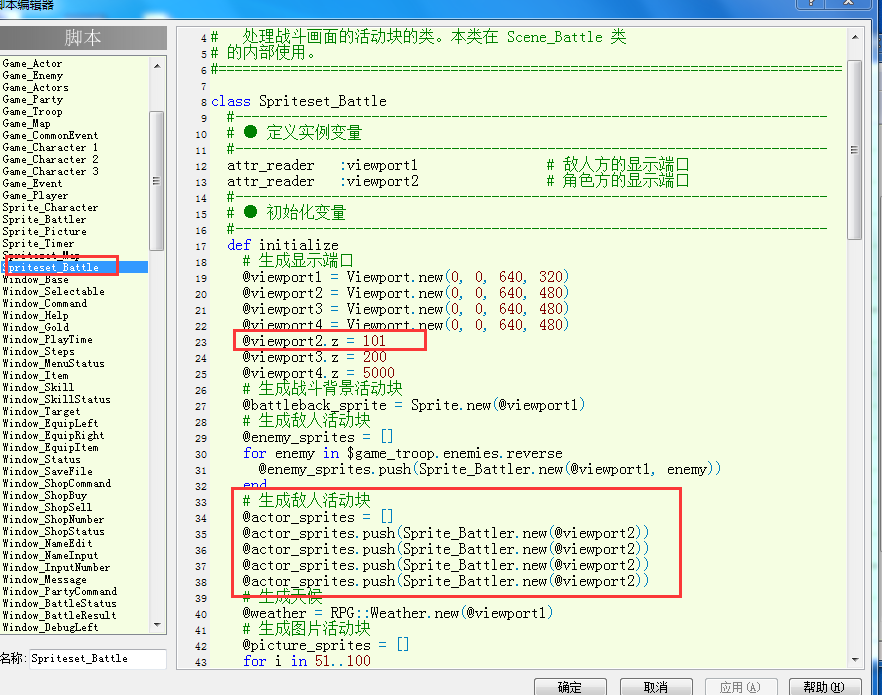Select the Game_Enemy script

tap(33, 75)
